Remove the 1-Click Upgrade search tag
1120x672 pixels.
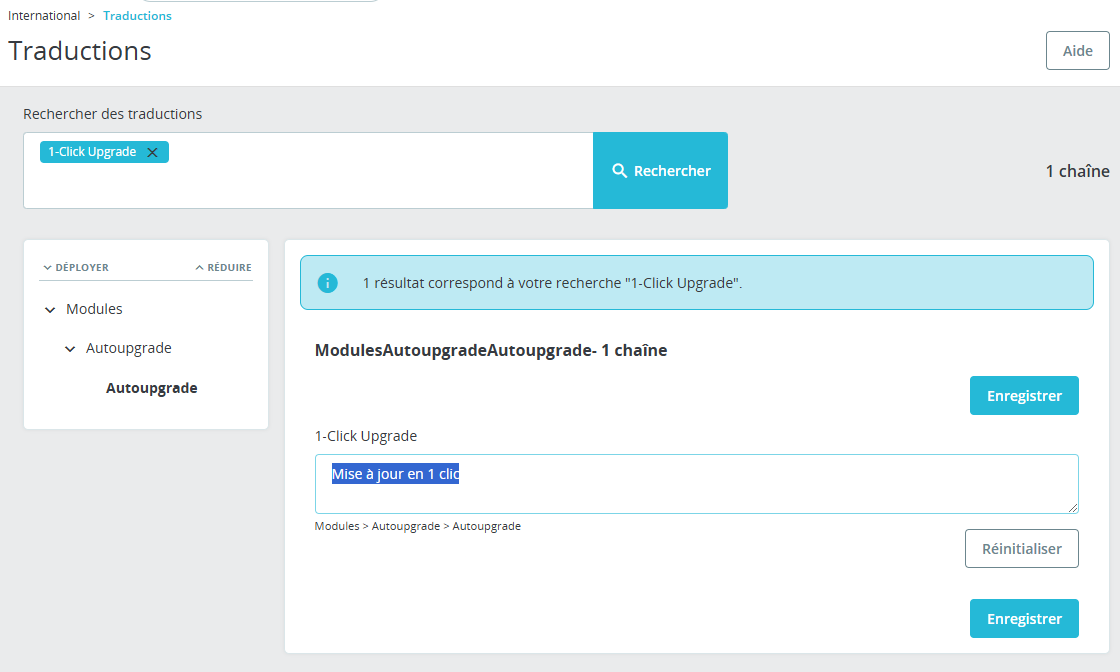152,152
